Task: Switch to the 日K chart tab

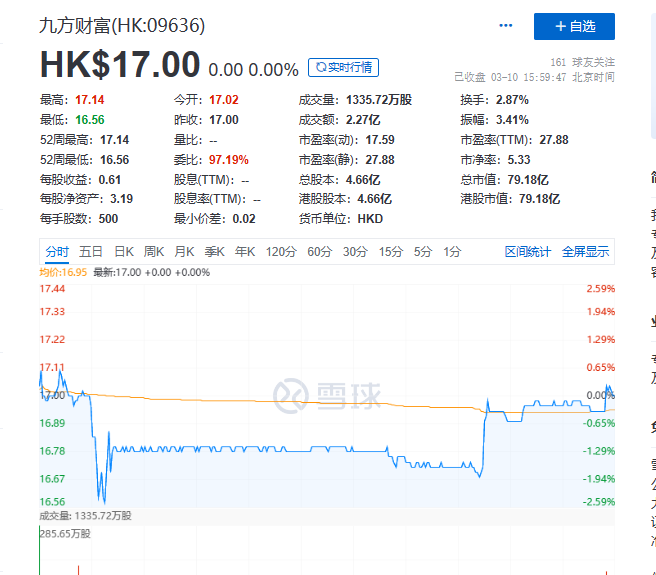Action: point(124,252)
